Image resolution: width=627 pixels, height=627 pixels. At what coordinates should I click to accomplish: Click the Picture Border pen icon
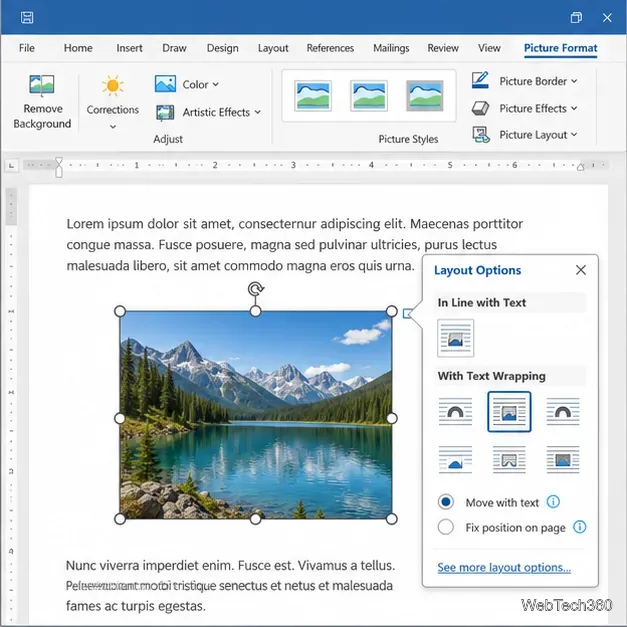tap(480, 80)
